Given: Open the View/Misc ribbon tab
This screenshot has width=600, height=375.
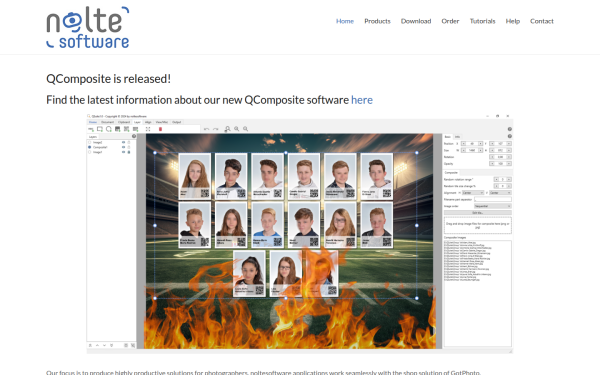Looking at the screenshot, I should pos(161,122).
